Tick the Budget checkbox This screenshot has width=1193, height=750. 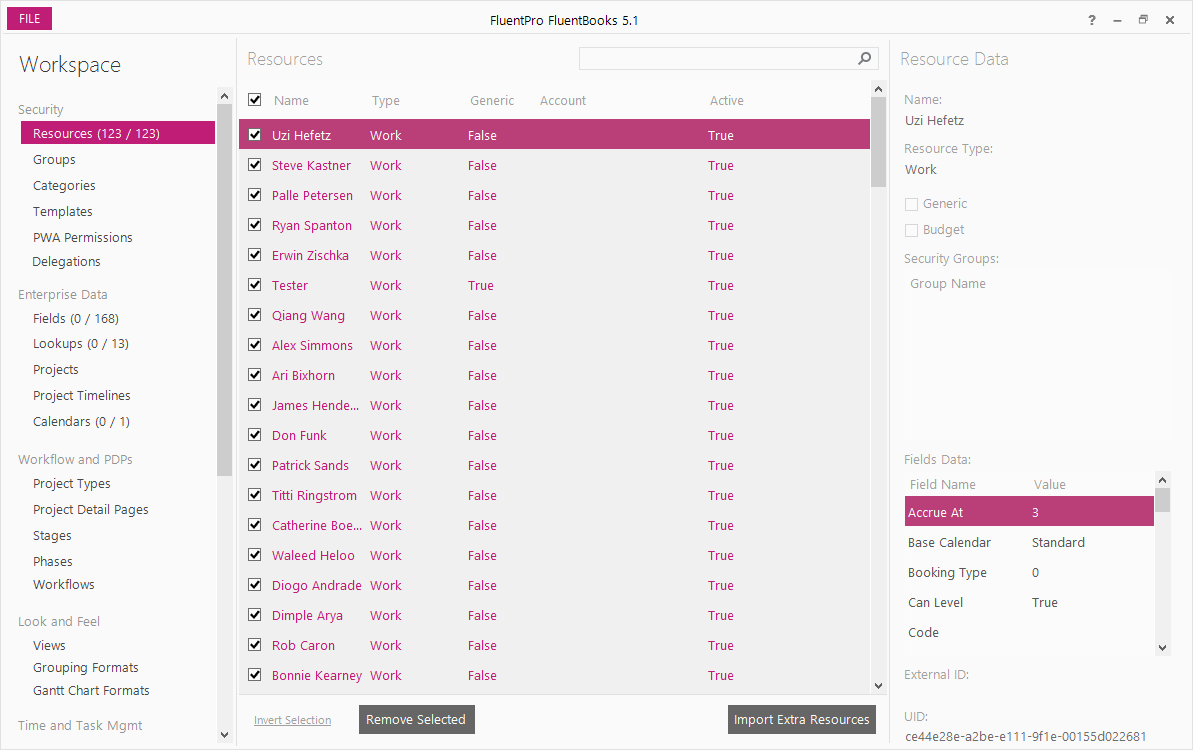tap(911, 230)
